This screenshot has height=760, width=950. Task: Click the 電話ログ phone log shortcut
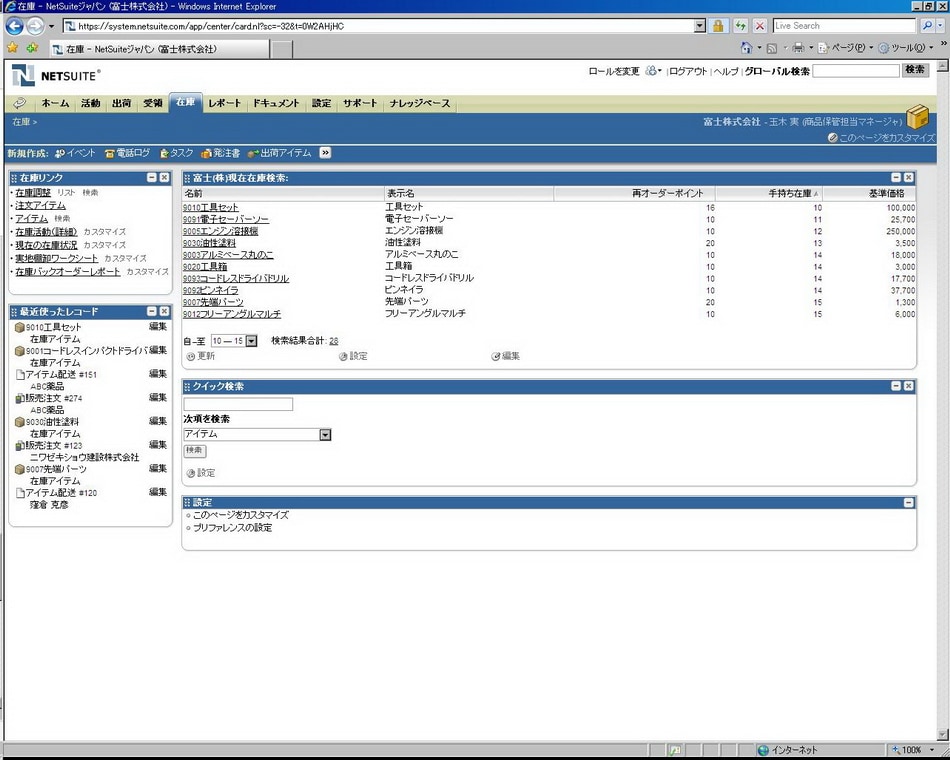tap(127, 153)
